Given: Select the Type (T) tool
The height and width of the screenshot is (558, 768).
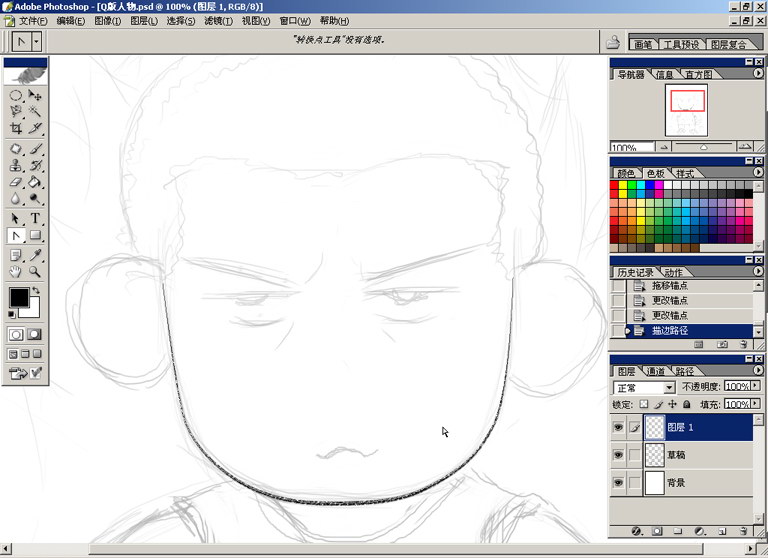Looking at the screenshot, I should pos(35,218).
